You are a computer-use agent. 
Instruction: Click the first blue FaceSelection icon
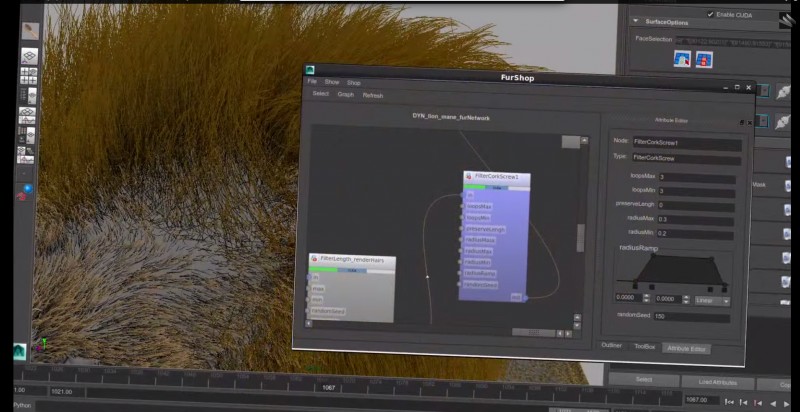pos(682,59)
